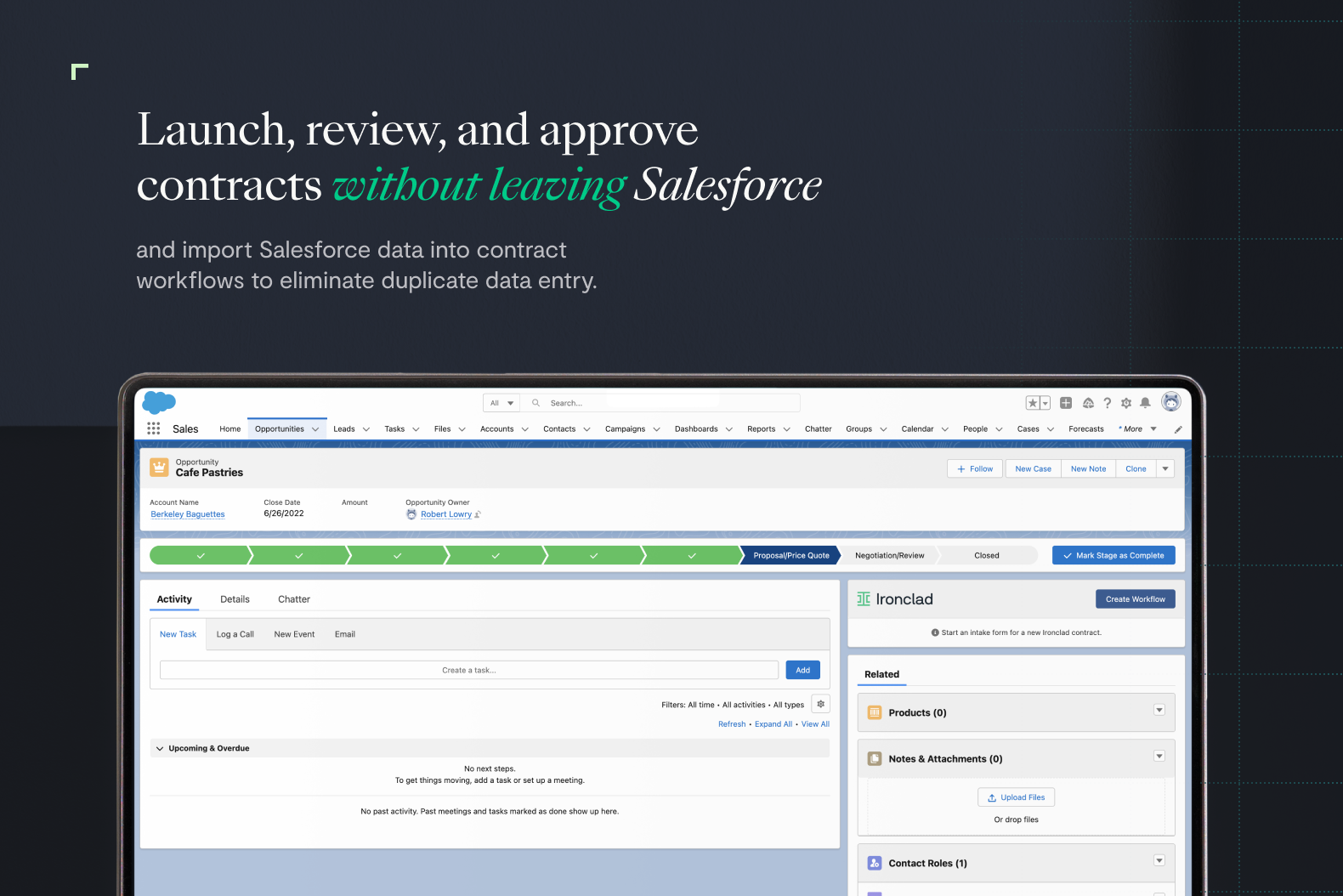Click the Add task button
The width and height of the screenshot is (1343, 896).
pyautogui.click(x=802, y=670)
